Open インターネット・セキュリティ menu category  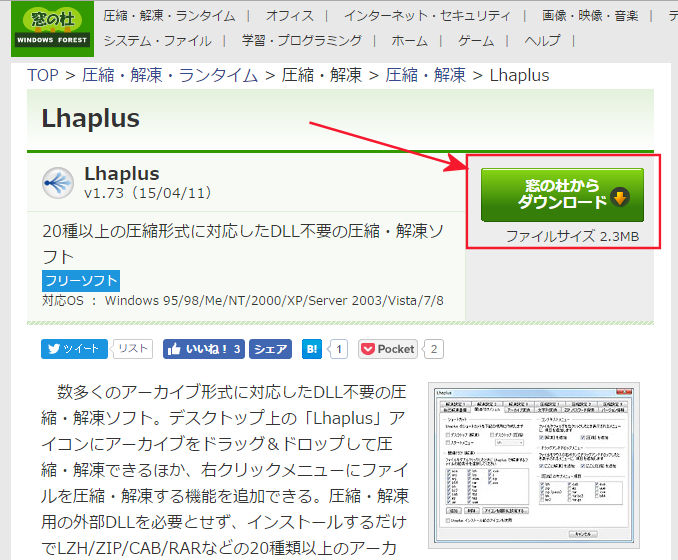pos(427,16)
